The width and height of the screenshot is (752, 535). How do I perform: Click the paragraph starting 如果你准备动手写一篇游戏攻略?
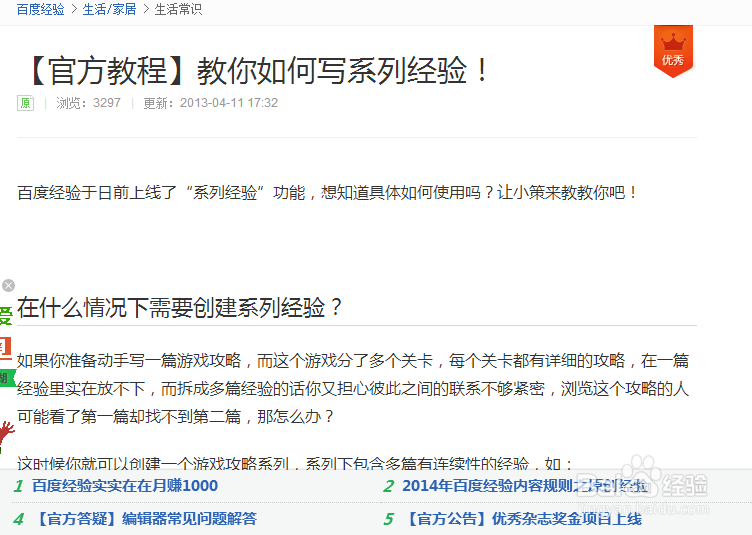(x=353, y=388)
